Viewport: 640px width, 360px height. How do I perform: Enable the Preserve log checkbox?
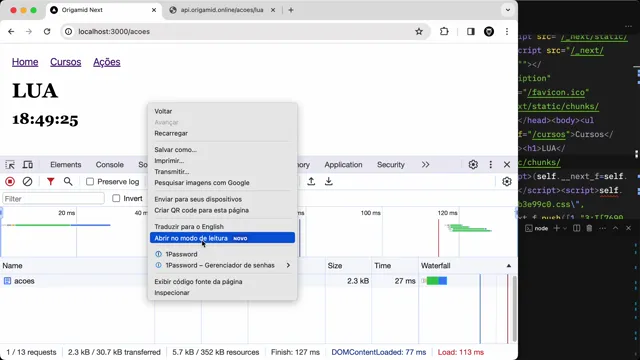(90, 182)
